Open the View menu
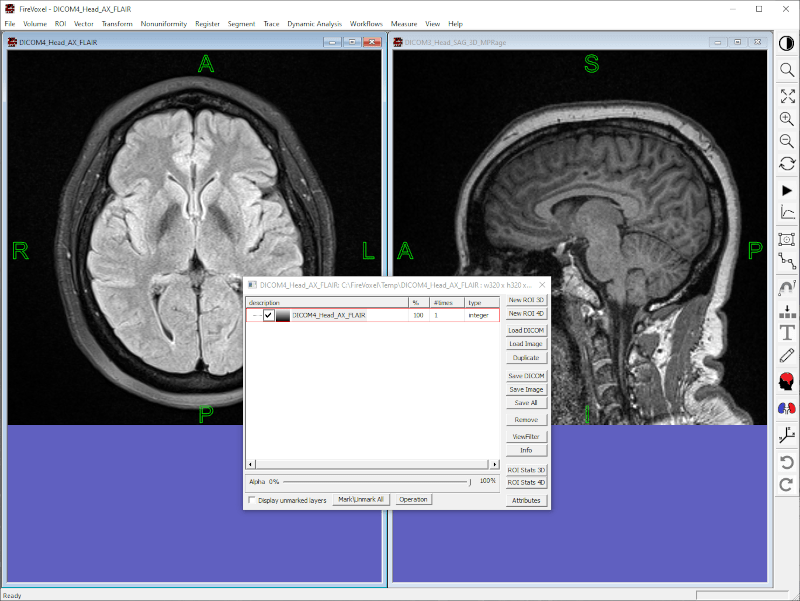800x601 pixels. click(x=432, y=23)
